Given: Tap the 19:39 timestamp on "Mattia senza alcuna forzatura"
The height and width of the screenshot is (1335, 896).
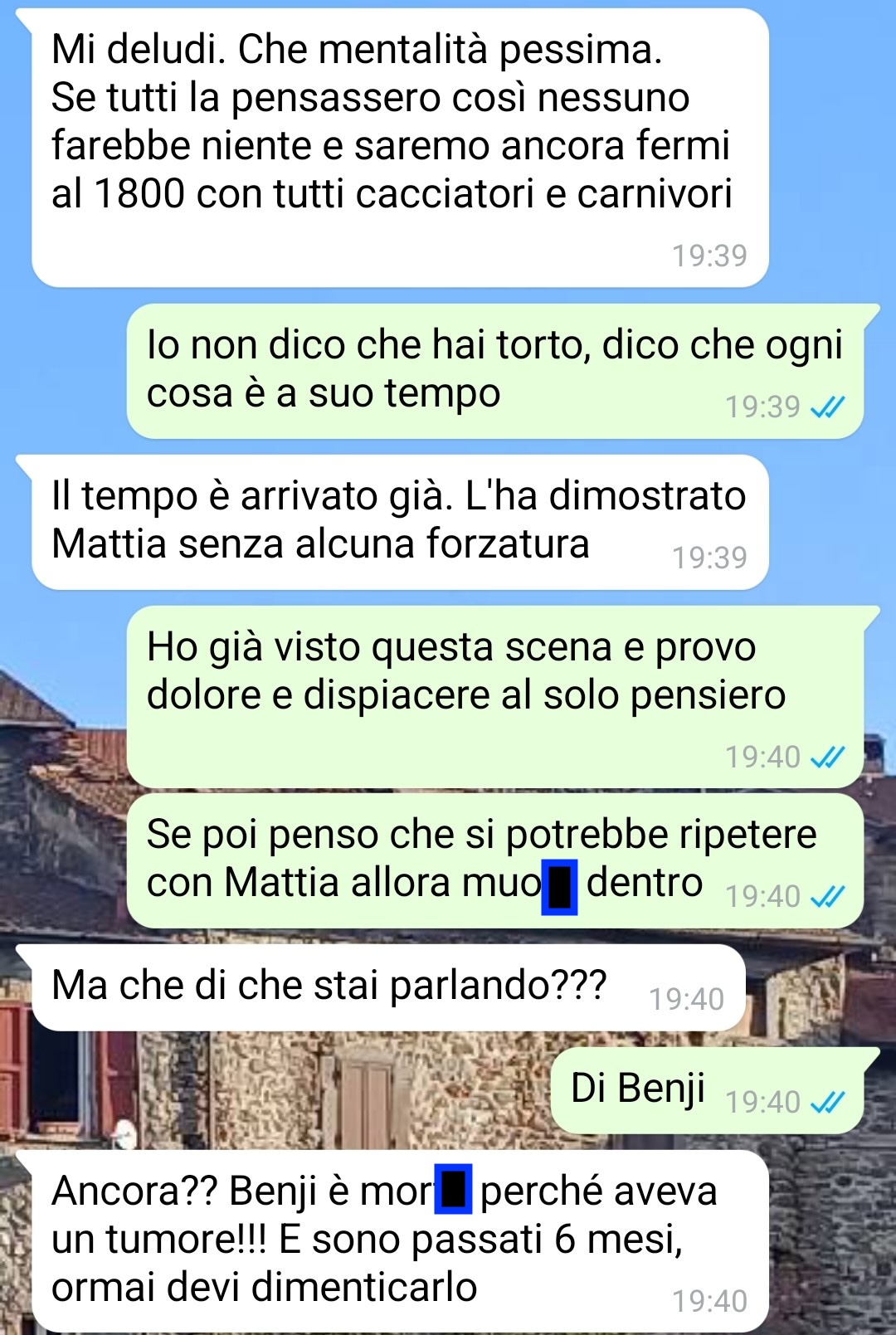Looking at the screenshot, I should pos(709,558).
